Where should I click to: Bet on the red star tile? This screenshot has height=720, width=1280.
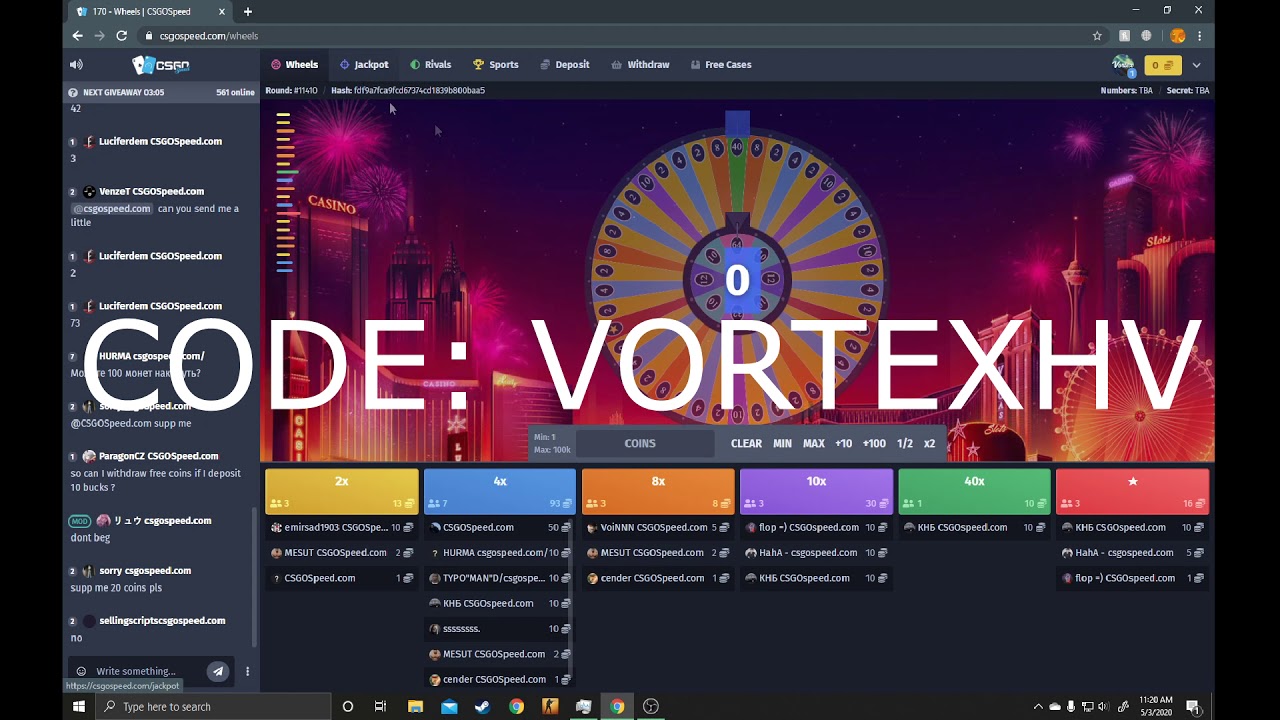pyautogui.click(x=1132, y=491)
